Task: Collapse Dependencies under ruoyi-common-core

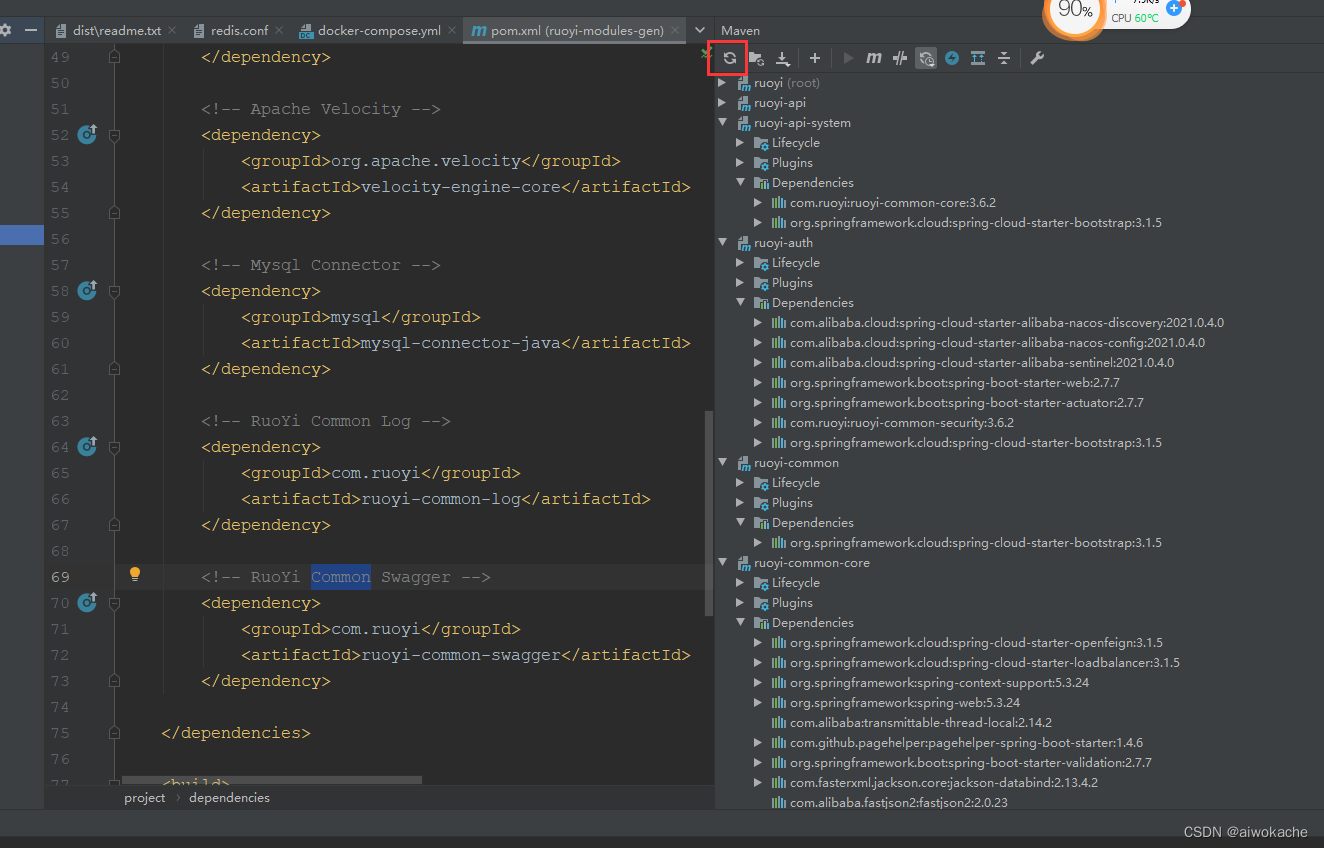Action: [x=741, y=623]
